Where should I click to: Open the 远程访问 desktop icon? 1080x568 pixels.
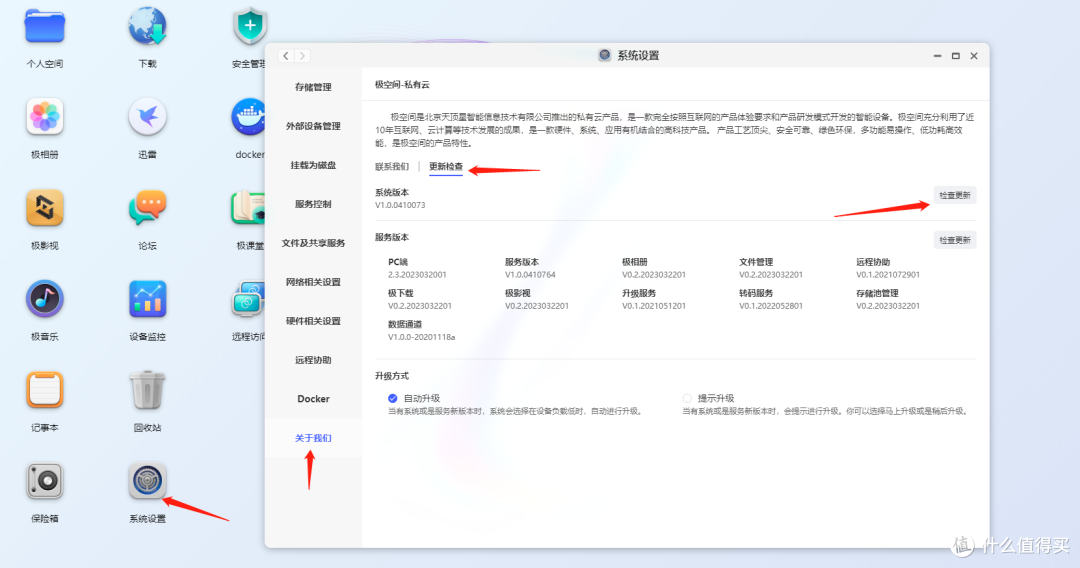coord(248,299)
